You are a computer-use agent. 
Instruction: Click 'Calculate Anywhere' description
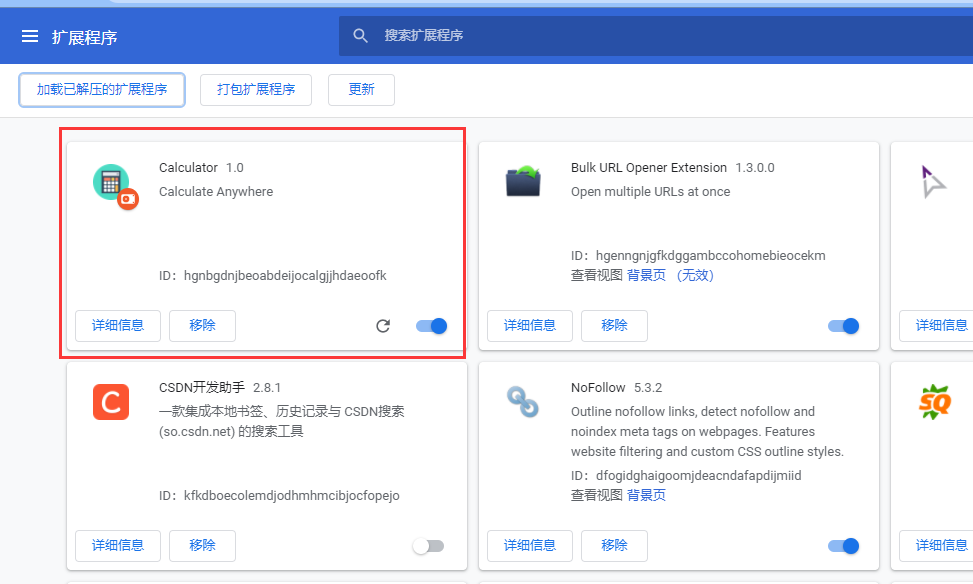pos(216,192)
